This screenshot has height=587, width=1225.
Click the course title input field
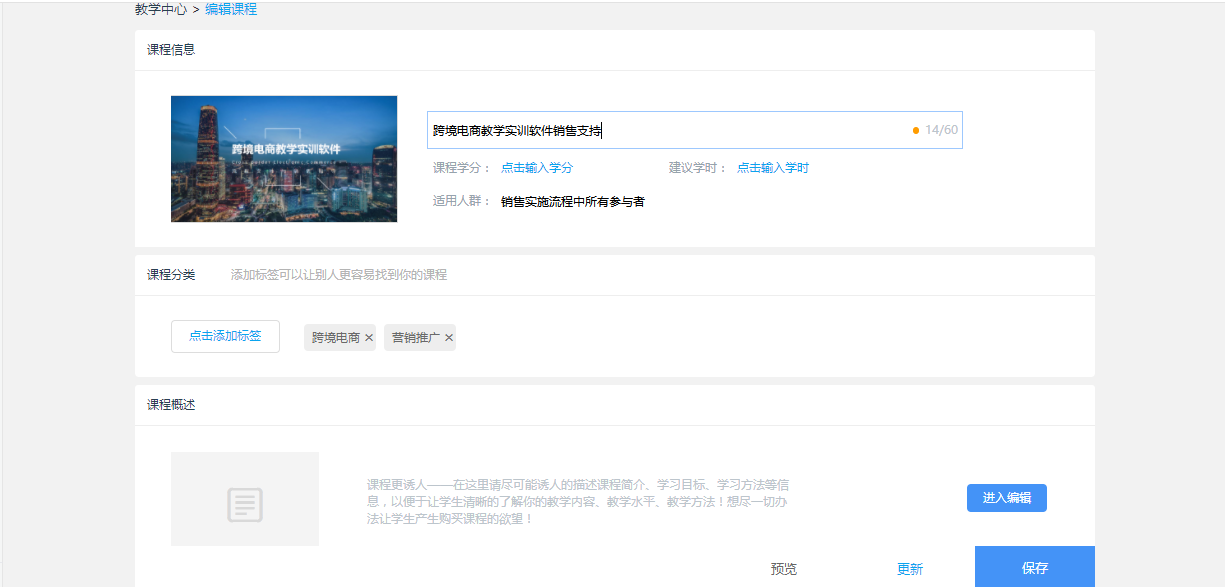(694, 130)
